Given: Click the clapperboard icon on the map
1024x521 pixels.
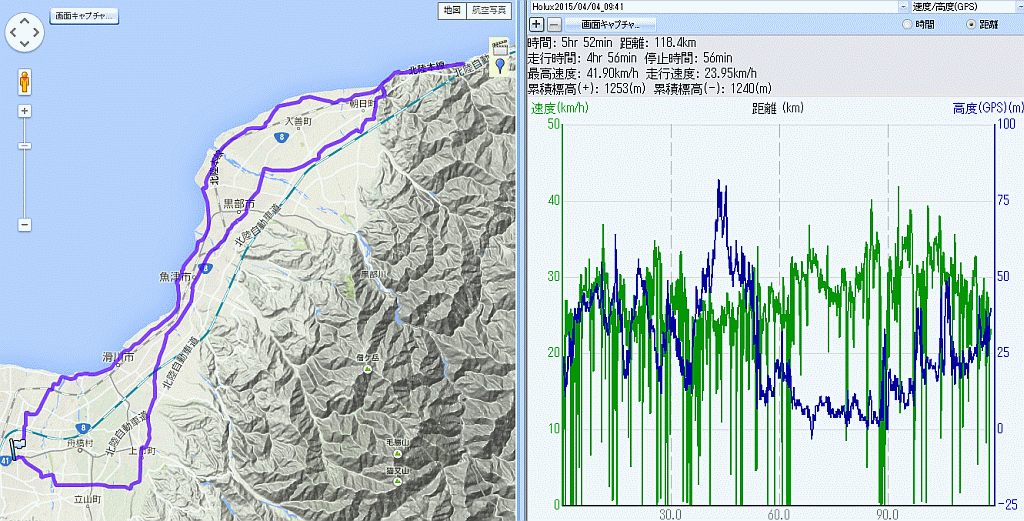Looking at the screenshot, I should [499, 47].
